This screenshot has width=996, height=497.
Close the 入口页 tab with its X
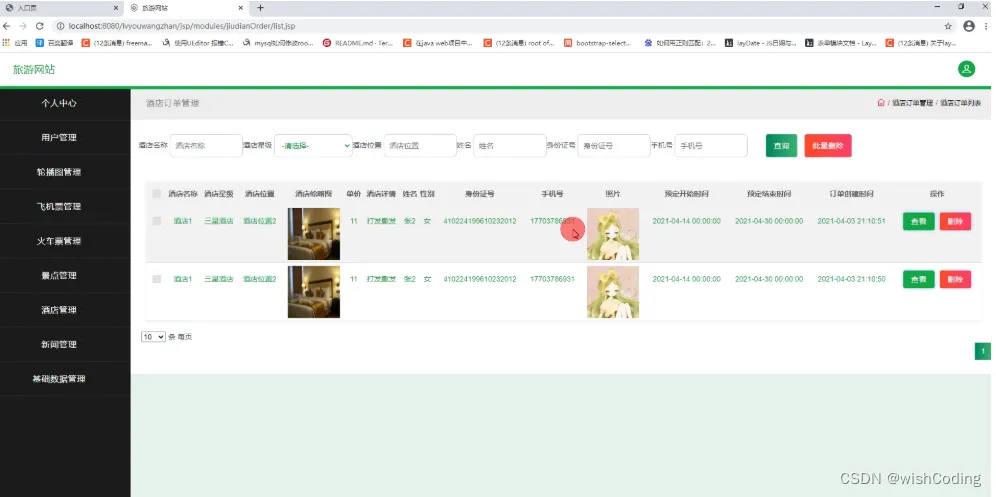pyautogui.click(x=116, y=8)
